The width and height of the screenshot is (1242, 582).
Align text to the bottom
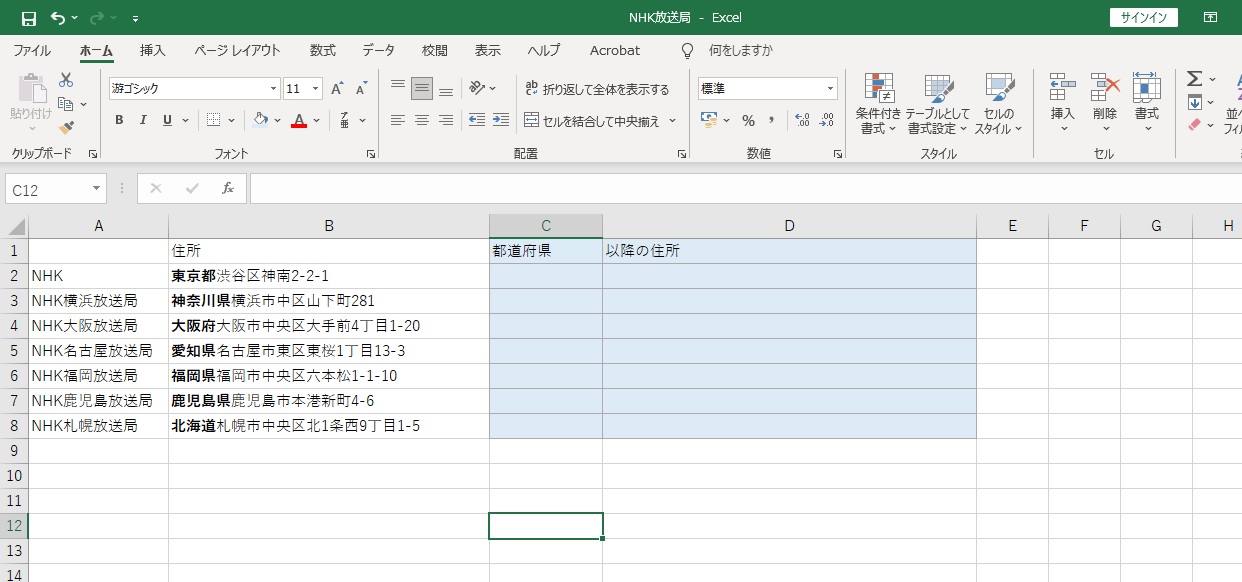click(x=446, y=89)
